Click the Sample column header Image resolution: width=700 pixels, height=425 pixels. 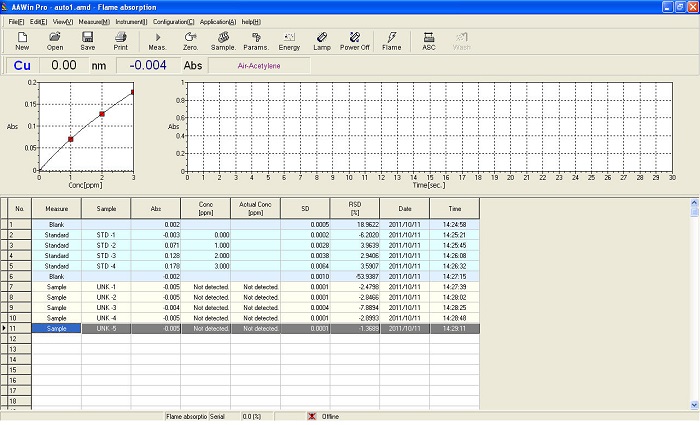[106, 208]
